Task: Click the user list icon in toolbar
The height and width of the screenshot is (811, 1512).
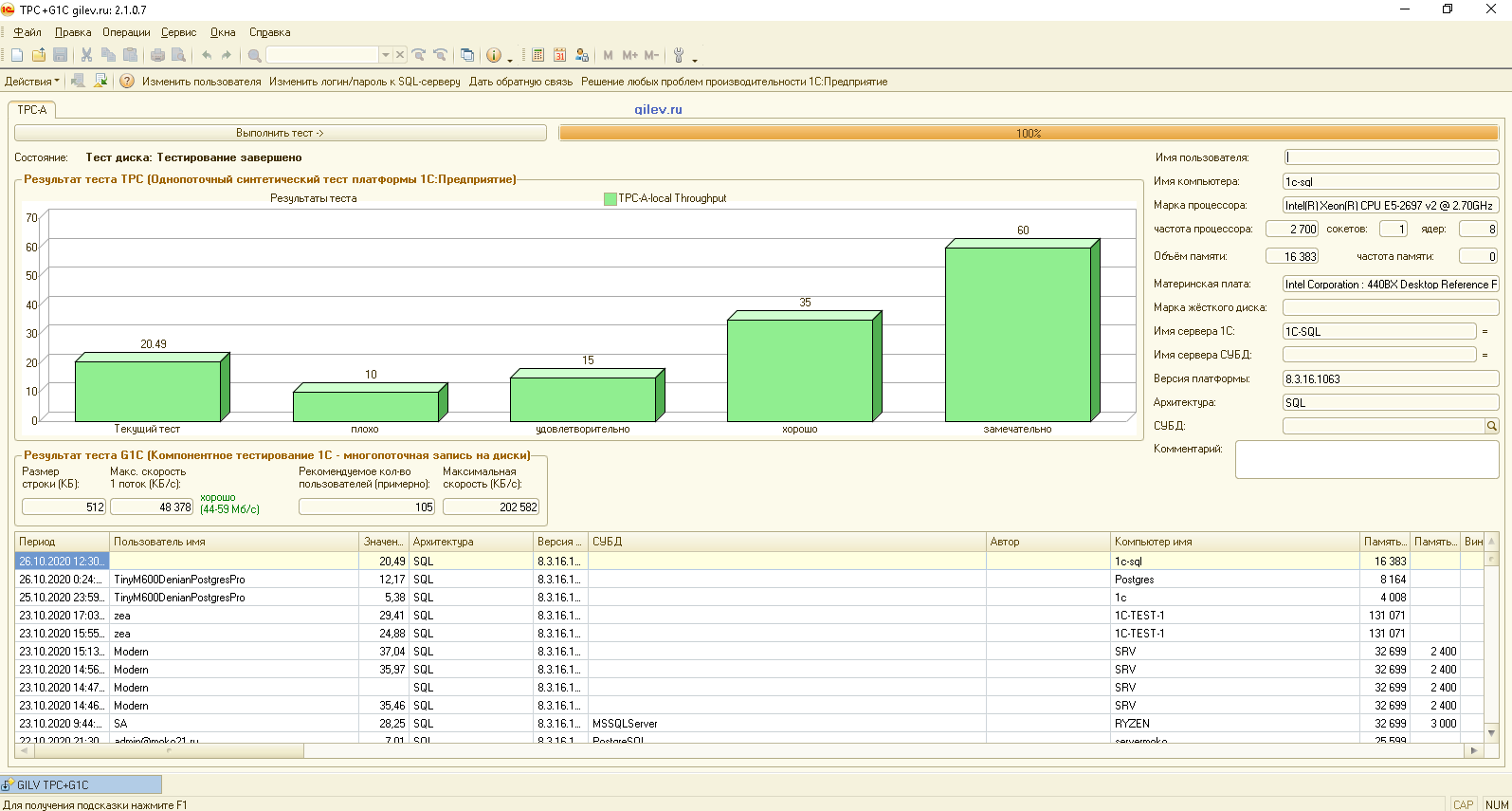Action: (582, 55)
